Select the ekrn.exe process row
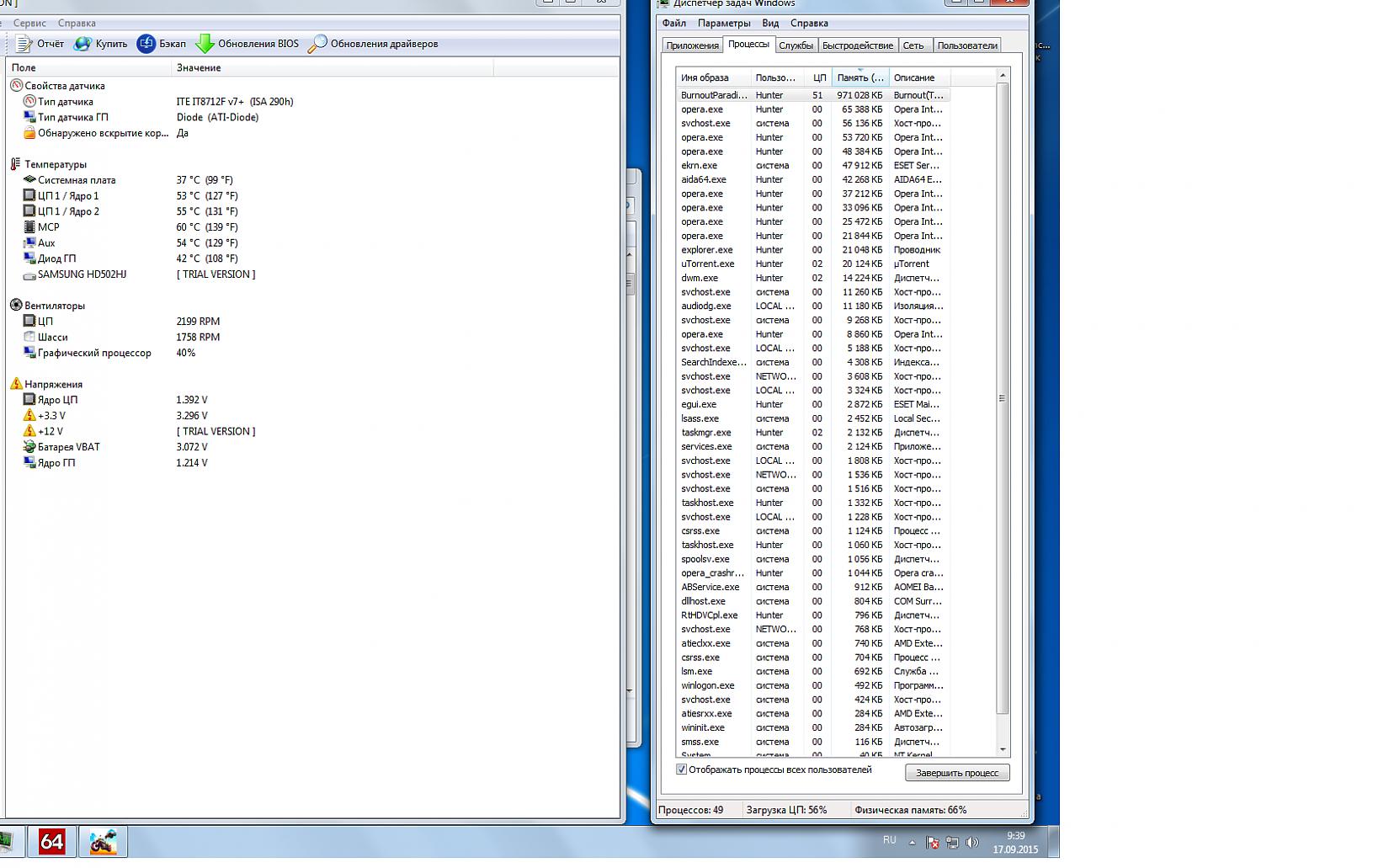This screenshot has height=868, width=1389. tap(813, 166)
